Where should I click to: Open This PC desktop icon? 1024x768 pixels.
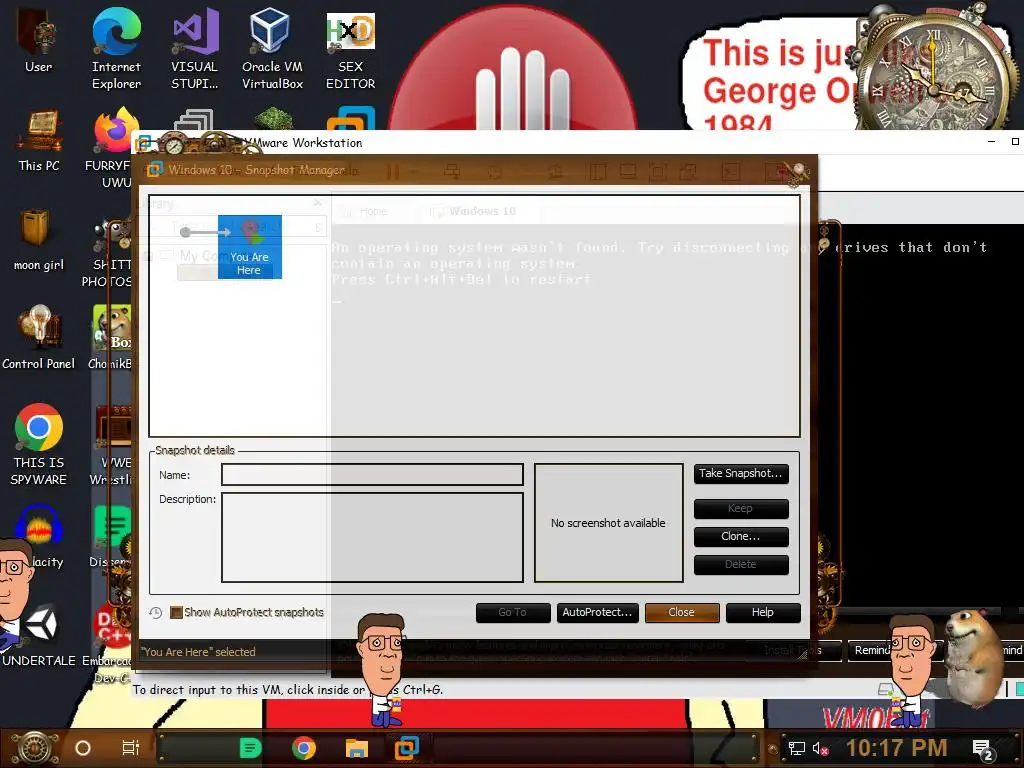[39, 140]
